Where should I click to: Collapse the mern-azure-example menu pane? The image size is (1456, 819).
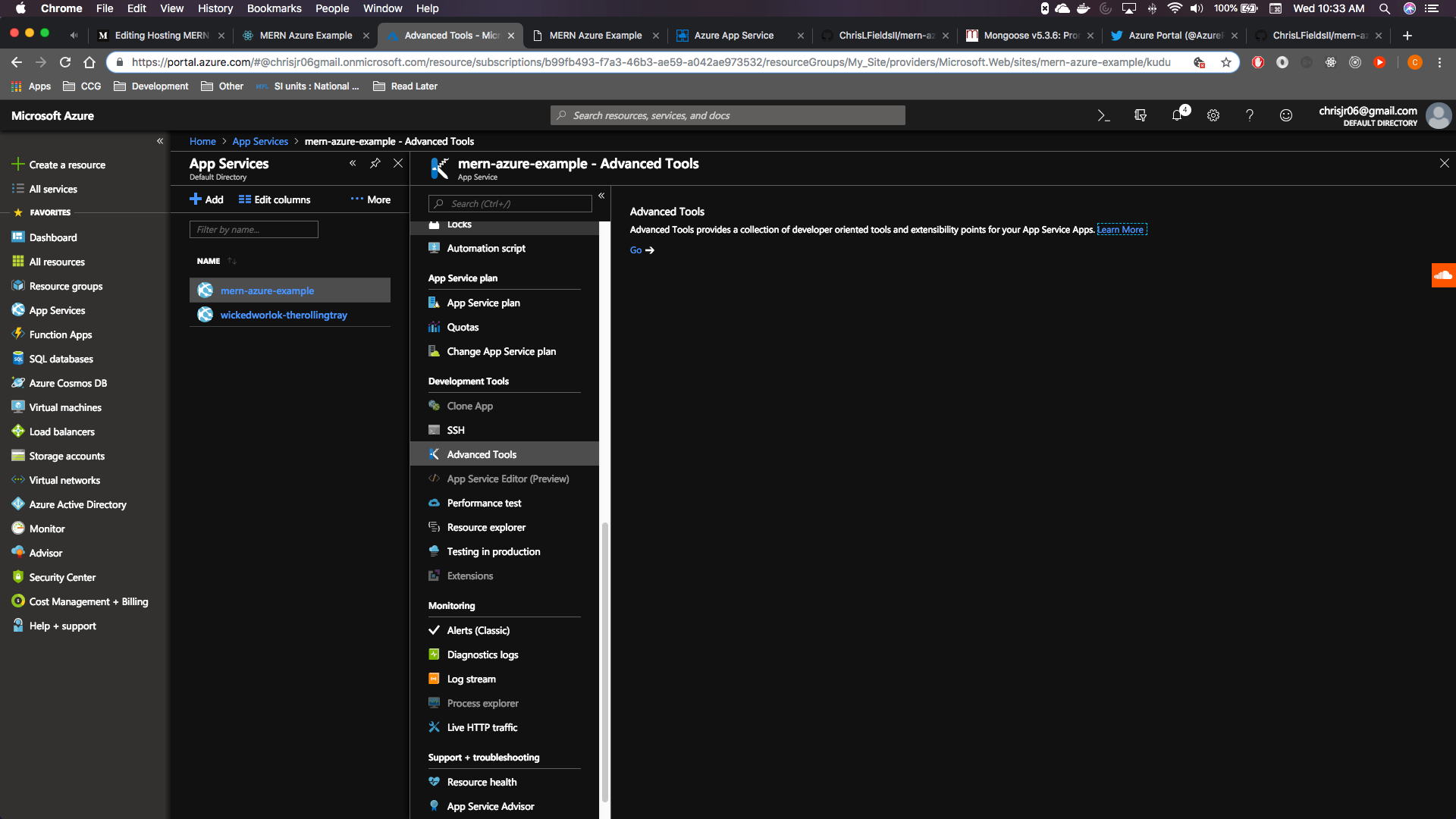[601, 196]
